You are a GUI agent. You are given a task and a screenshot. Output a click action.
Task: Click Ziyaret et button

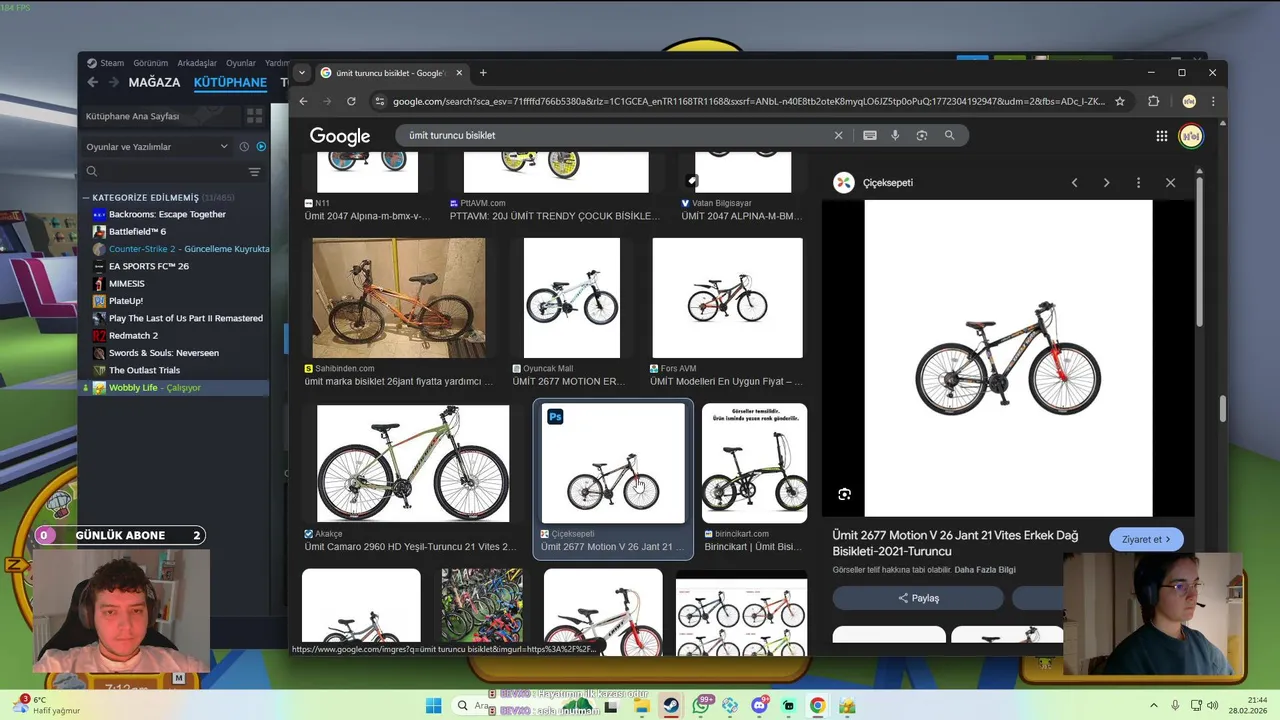(x=1146, y=539)
